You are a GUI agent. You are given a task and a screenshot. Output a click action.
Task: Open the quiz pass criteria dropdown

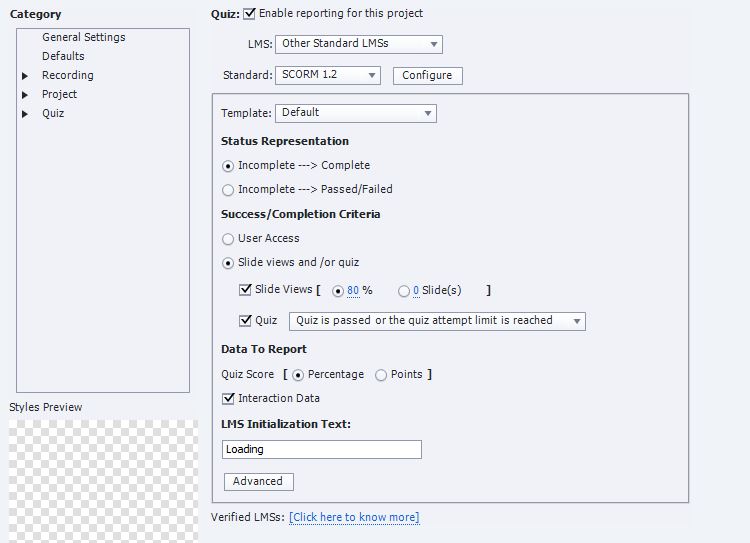pyautogui.click(x=437, y=321)
